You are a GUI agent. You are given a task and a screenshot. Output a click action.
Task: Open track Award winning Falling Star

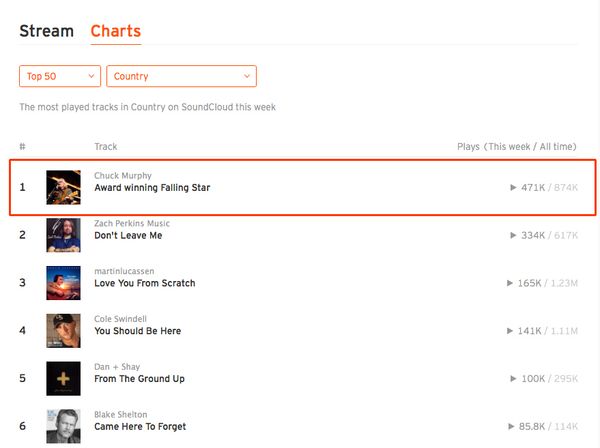(x=152, y=188)
